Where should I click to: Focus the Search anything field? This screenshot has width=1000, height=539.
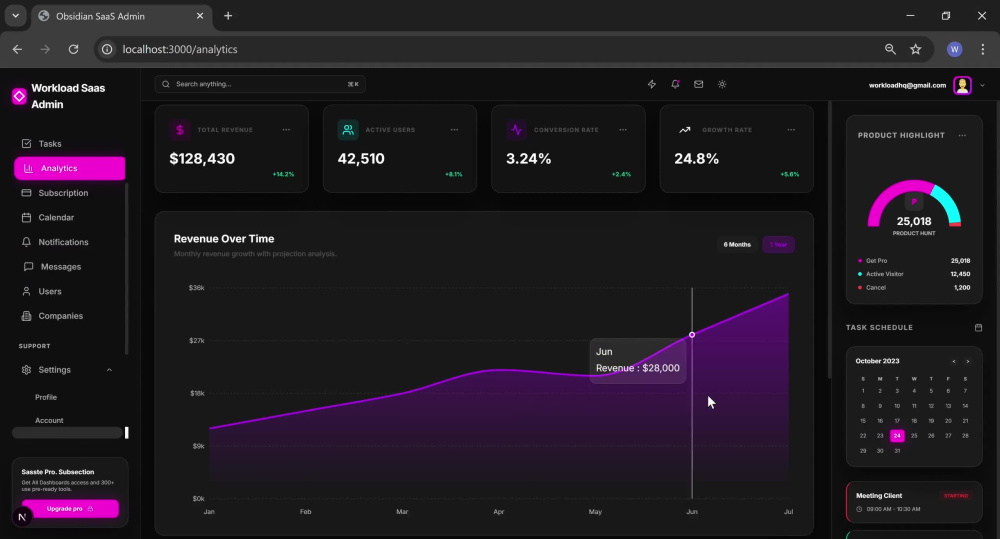tap(260, 84)
